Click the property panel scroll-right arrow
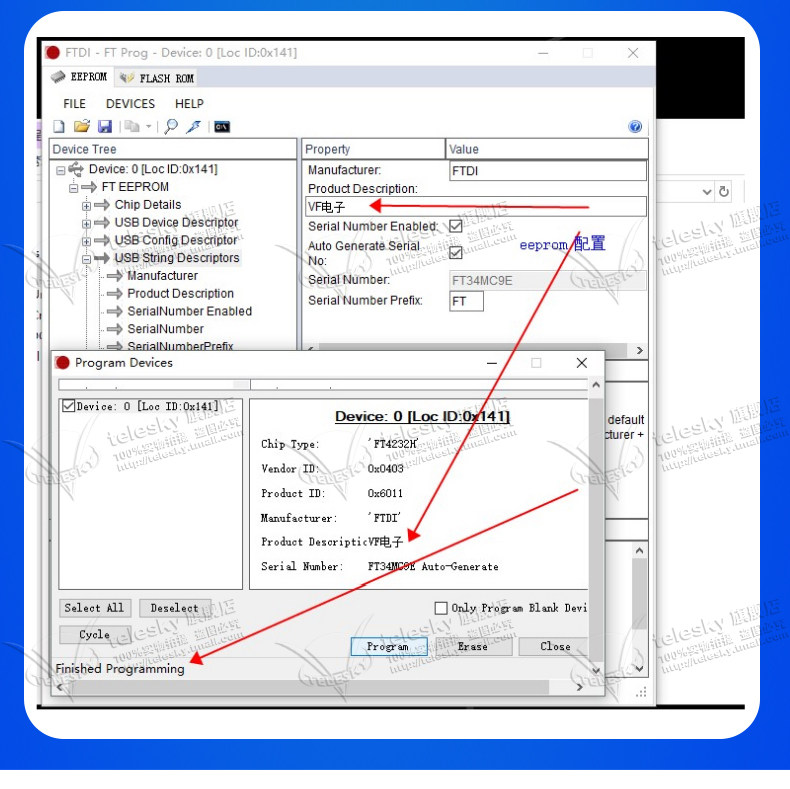Viewport: 790px width, 789px height. tap(639, 350)
